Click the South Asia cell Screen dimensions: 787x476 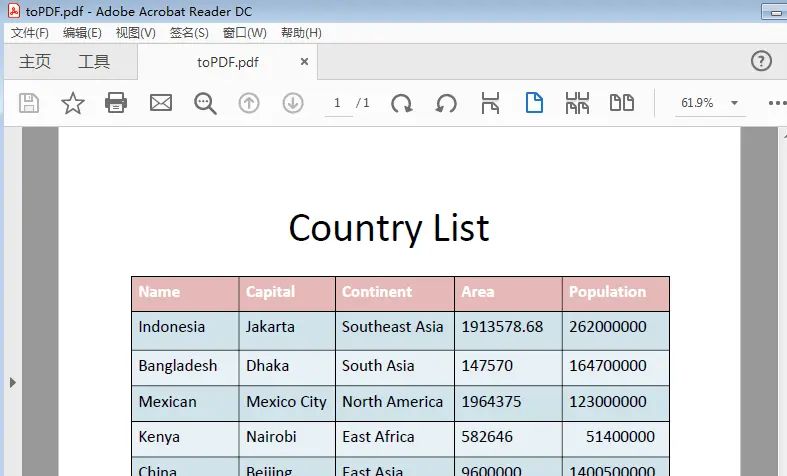point(395,368)
